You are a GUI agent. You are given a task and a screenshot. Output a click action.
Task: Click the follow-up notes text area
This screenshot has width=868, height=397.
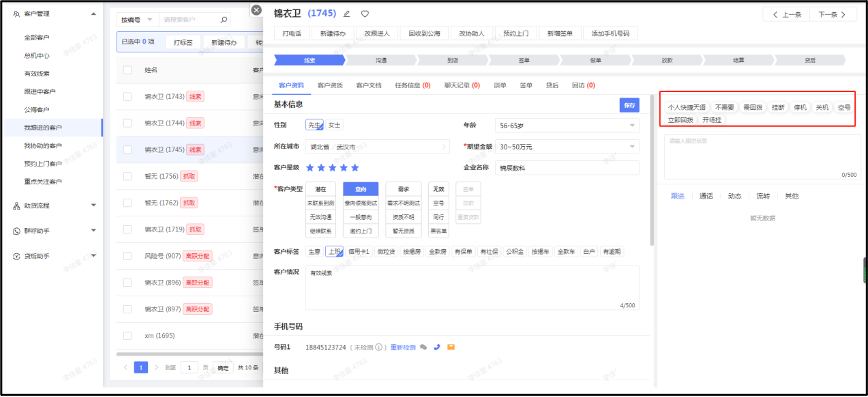pyautogui.click(x=762, y=157)
